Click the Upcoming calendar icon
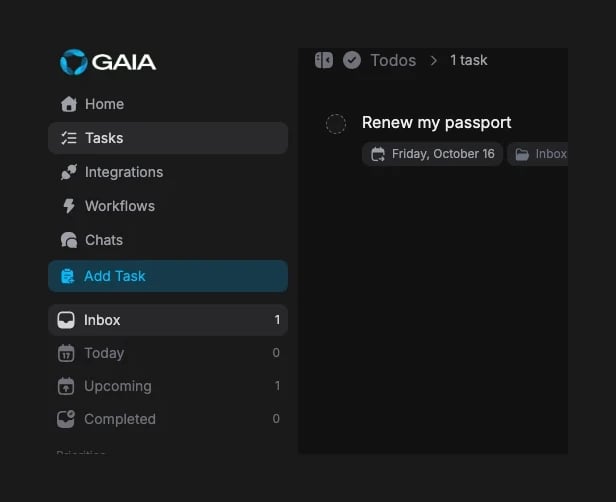 click(66, 386)
